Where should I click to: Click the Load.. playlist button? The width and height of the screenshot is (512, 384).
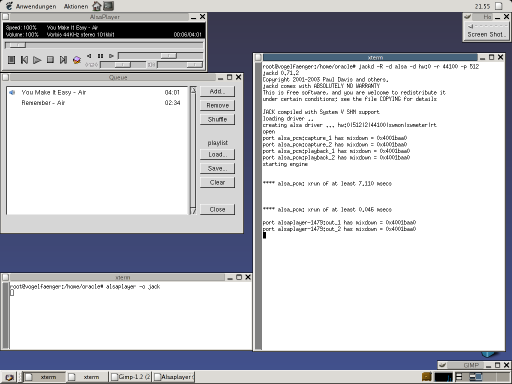(x=217, y=154)
